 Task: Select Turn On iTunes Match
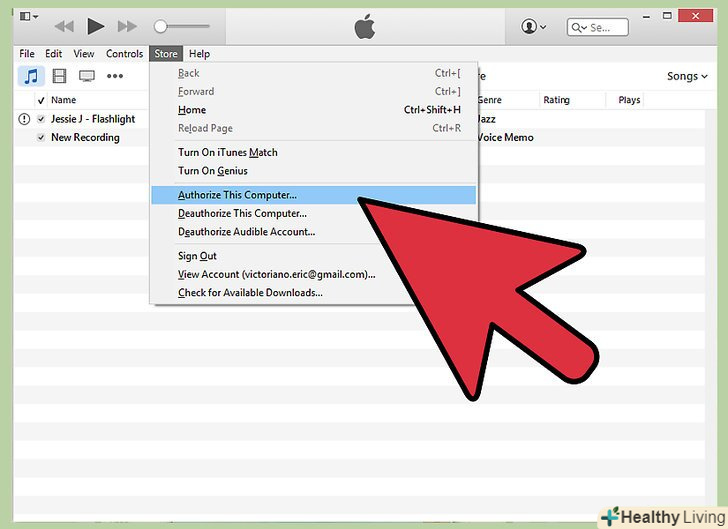pyautogui.click(x=314, y=152)
